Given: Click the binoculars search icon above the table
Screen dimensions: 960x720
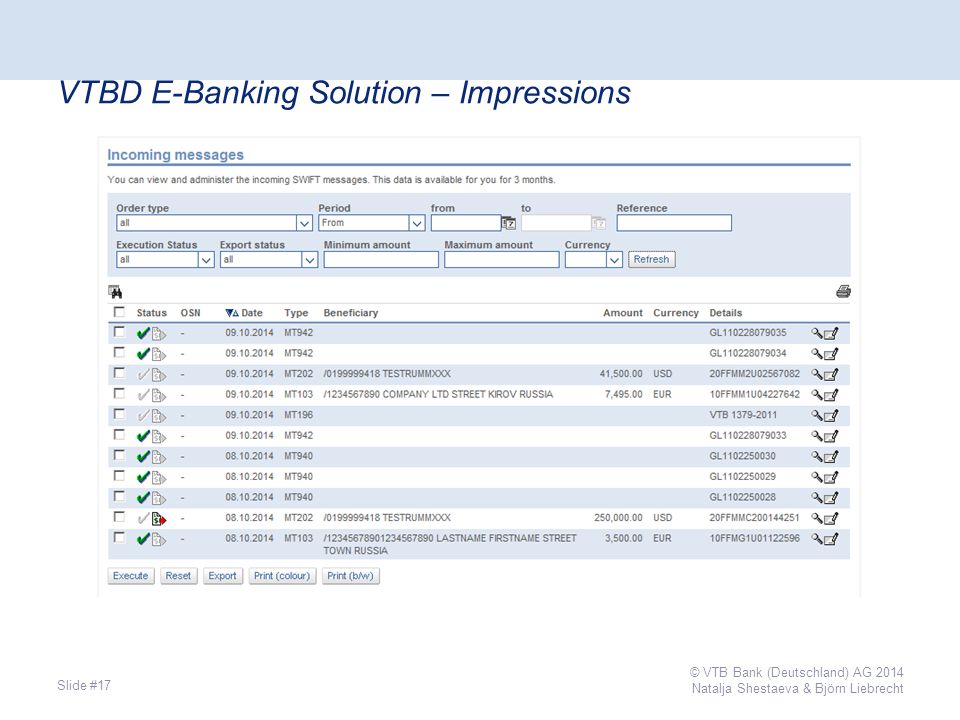Looking at the screenshot, I should click(115, 292).
